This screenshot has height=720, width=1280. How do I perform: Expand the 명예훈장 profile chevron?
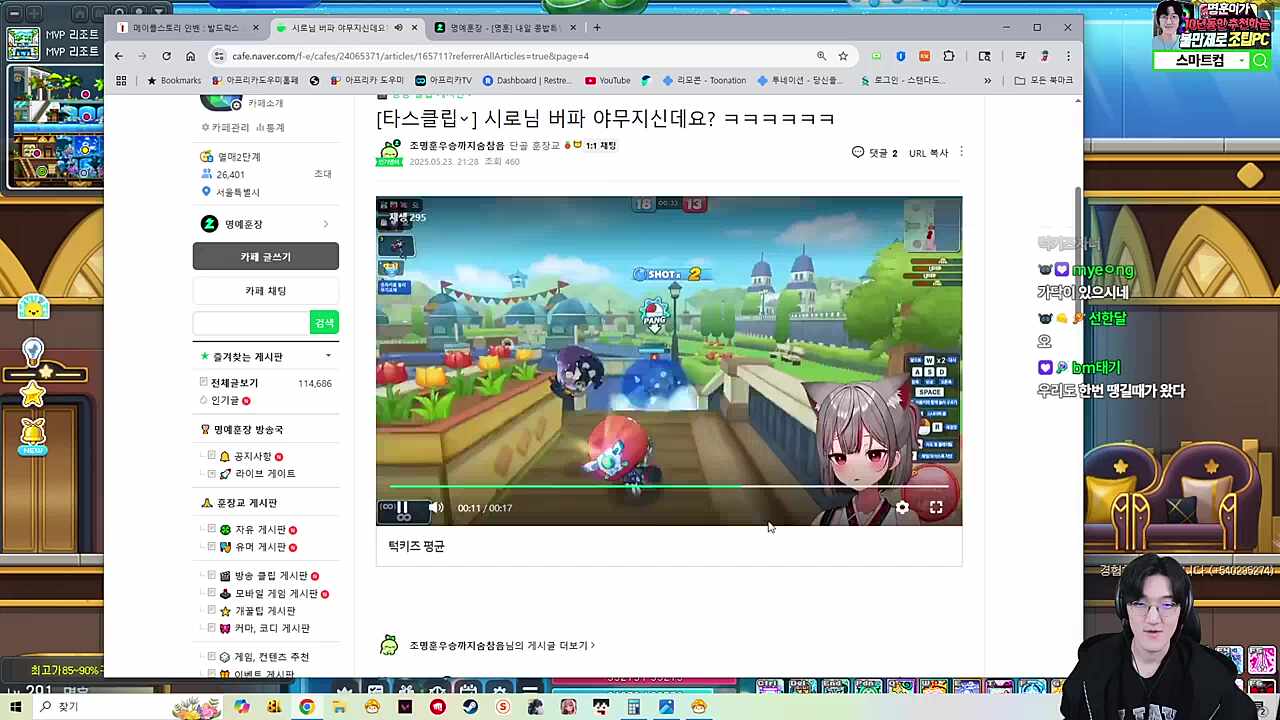point(325,224)
